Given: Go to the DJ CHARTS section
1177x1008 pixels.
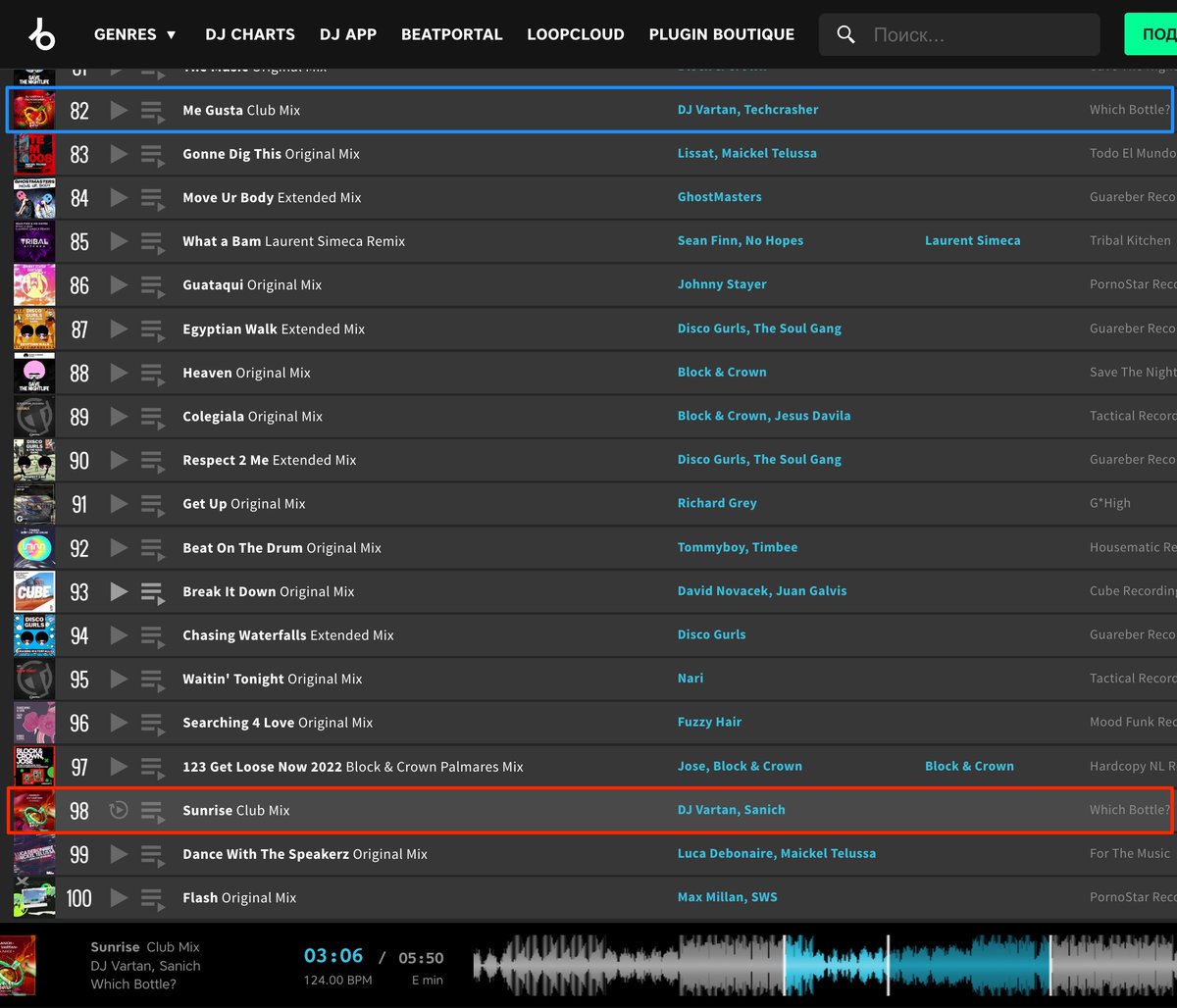Looking at the screenshot, I should [x=249, y=33].
